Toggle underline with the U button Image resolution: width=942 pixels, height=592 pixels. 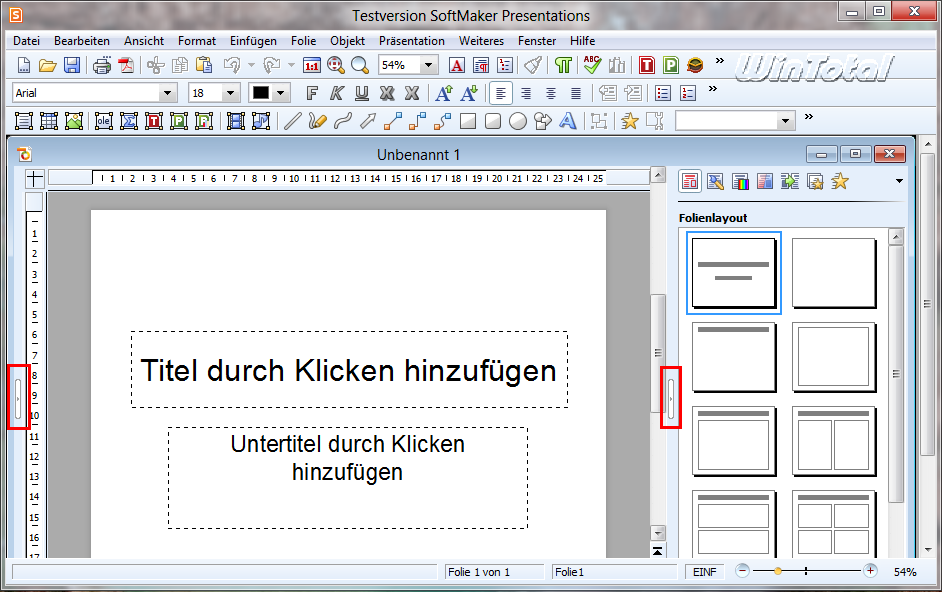[362, 93]
